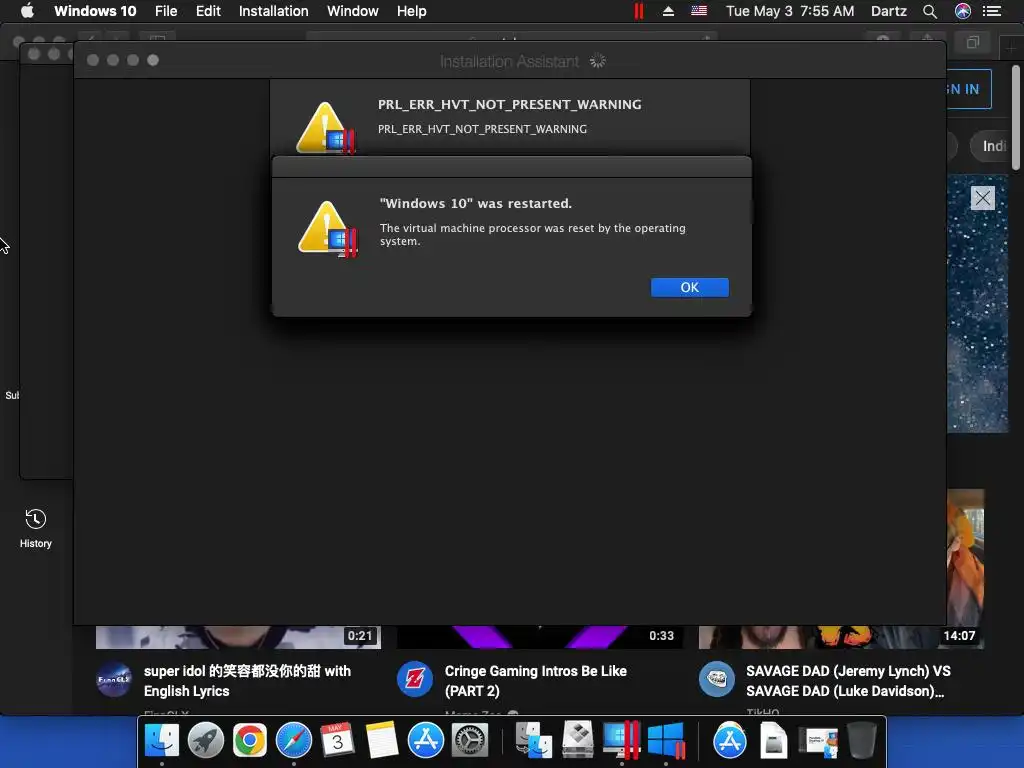Open super idol English Lyrics video title

[x=247, y=680]
